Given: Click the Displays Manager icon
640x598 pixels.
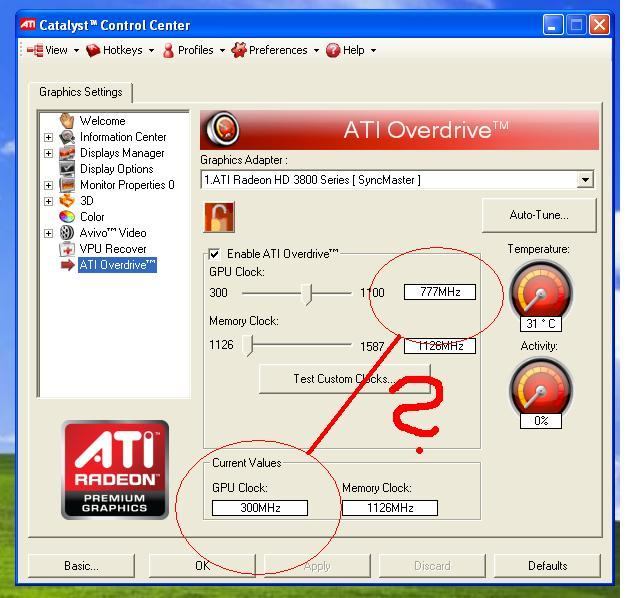Looking at the screenshot, I should [x=67, y=153].
